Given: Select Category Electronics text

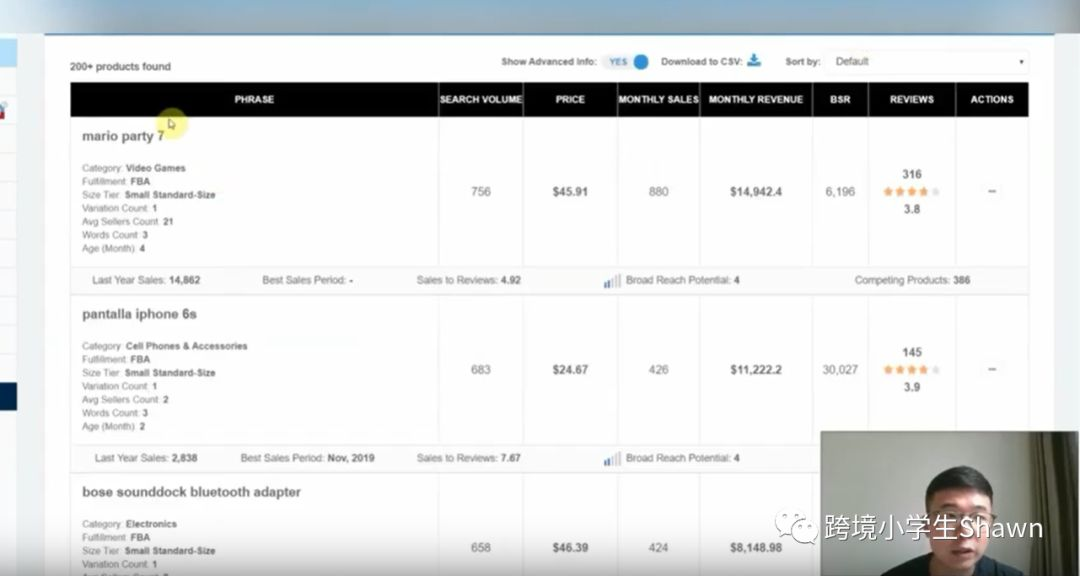Looking at the screenshot, I should [x=129, y=524].
